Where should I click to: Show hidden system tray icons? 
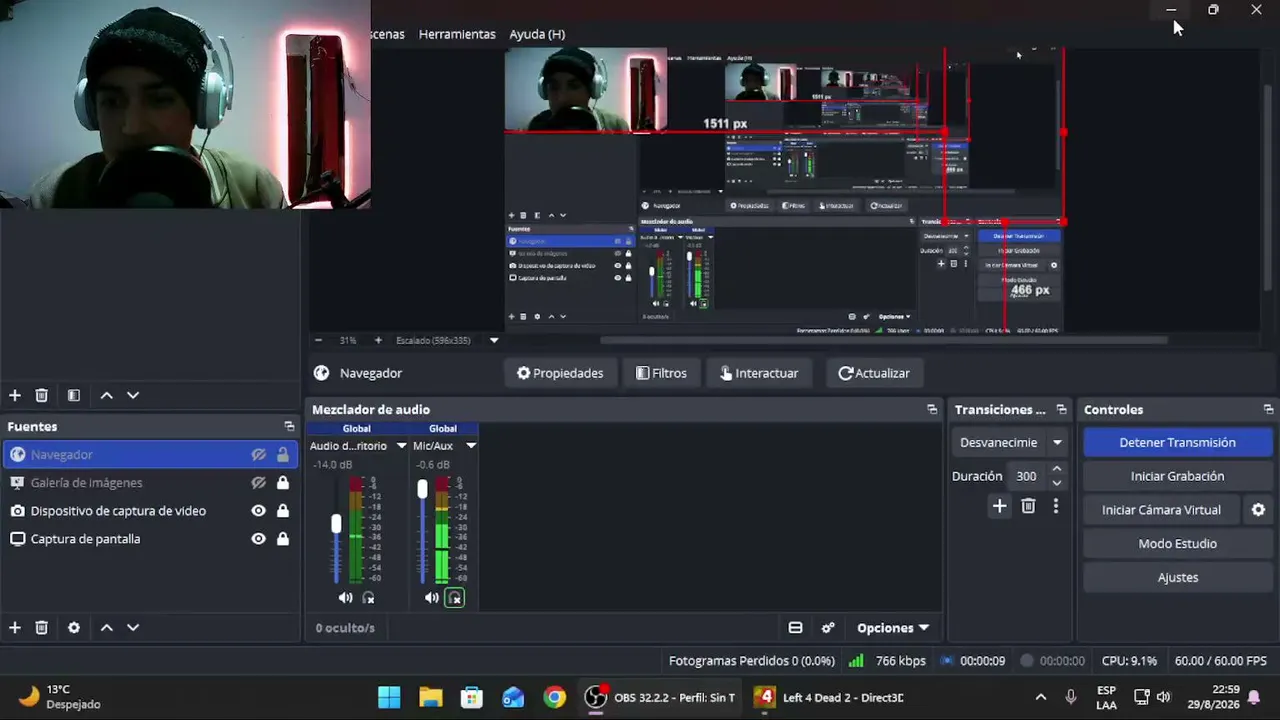[x=1041, y=697]
